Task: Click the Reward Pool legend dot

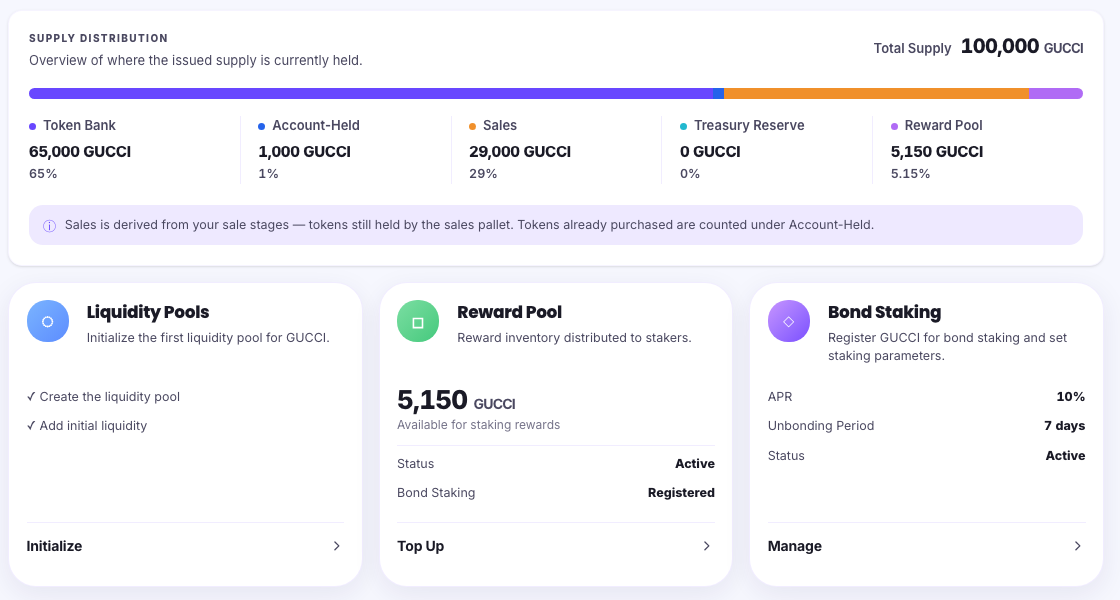Action: [x=894, y=126]
